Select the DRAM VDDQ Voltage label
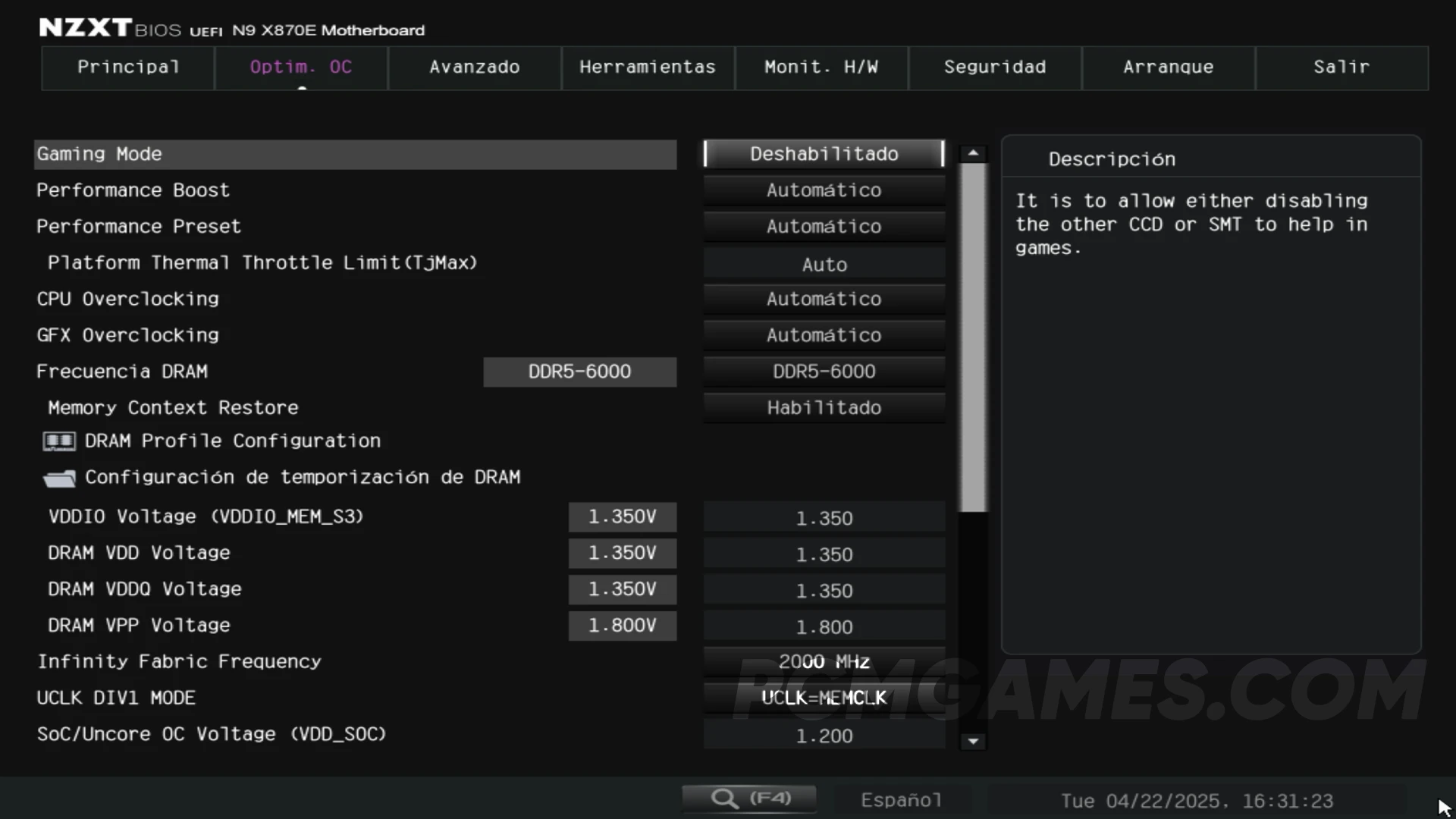The image size is (1456, 819). point(144,590)
